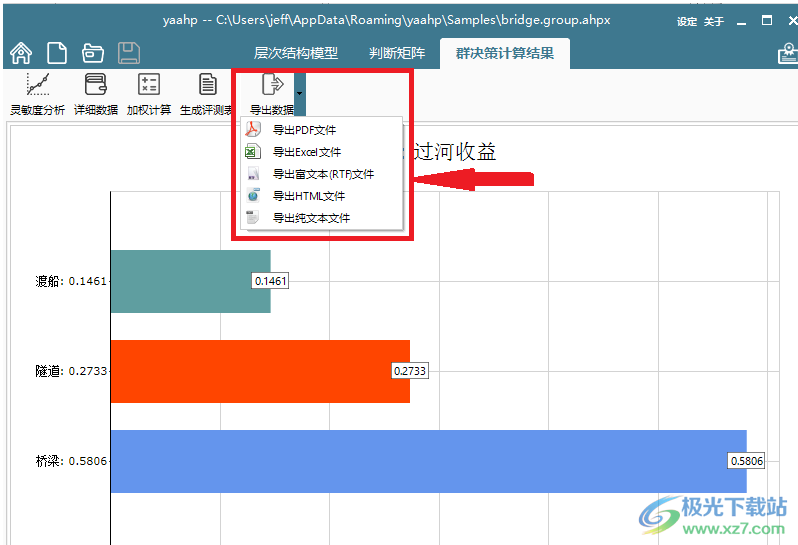The height and width of the screenshot is (545, 798).
Task: Choose 导出Excel文件 from the export menu
Action: [x=322, y=152]
